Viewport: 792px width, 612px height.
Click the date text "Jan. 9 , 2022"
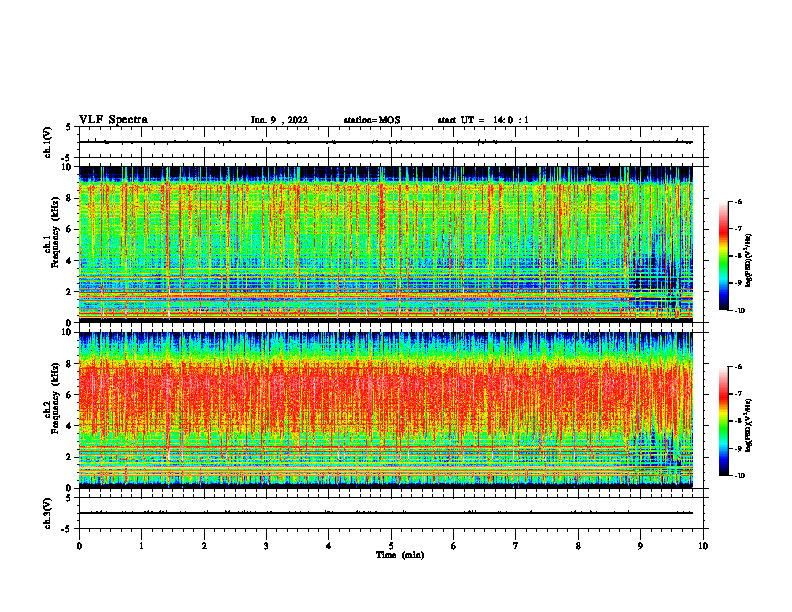(279, 120)
